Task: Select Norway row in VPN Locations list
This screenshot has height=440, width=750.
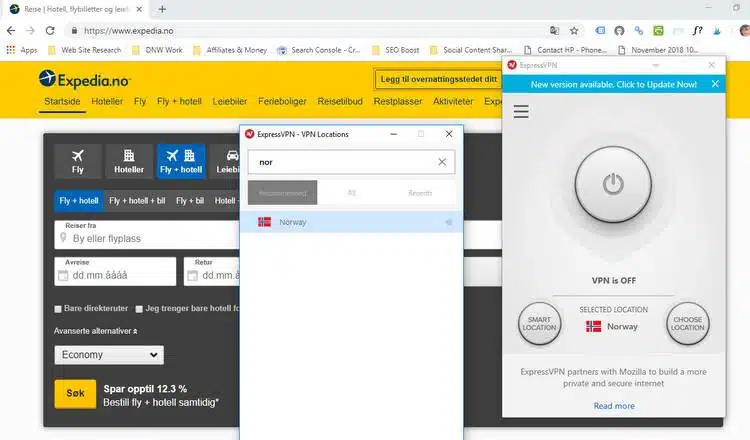Action: (x=352, y=222)
